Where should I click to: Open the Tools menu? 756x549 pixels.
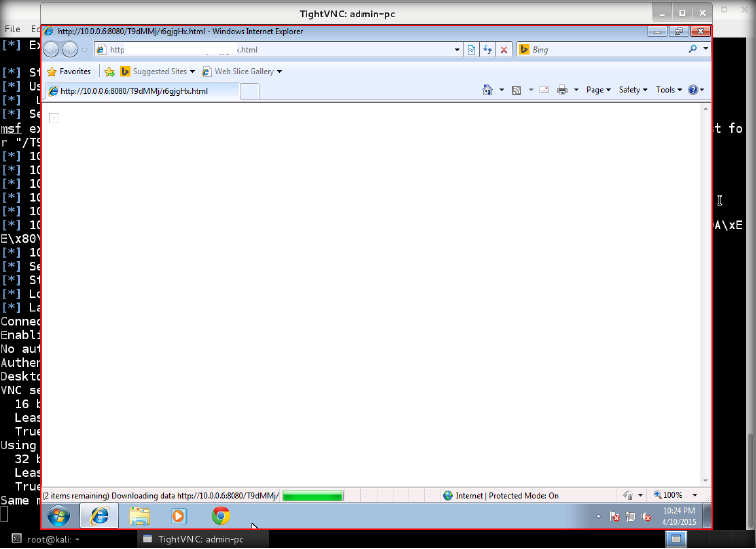point(669,90)
